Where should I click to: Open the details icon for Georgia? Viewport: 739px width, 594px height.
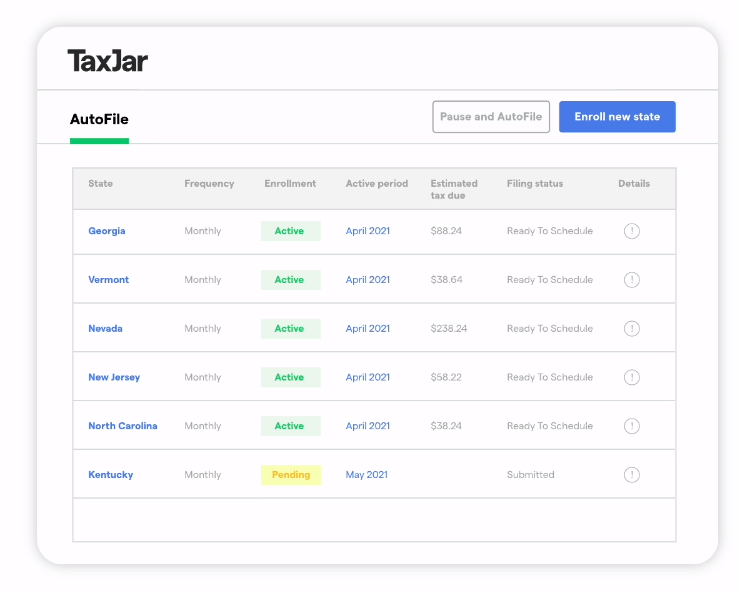click(632, 231)
